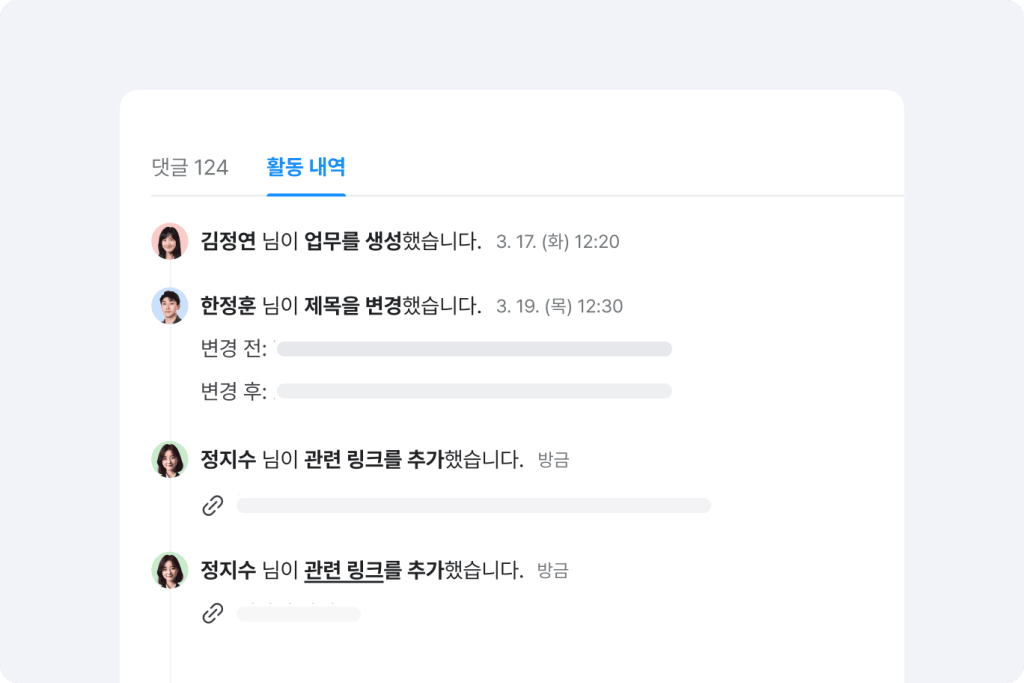Click the 변경 후 title placeholder bar
1024x683 pixels.
click(474, 391)
